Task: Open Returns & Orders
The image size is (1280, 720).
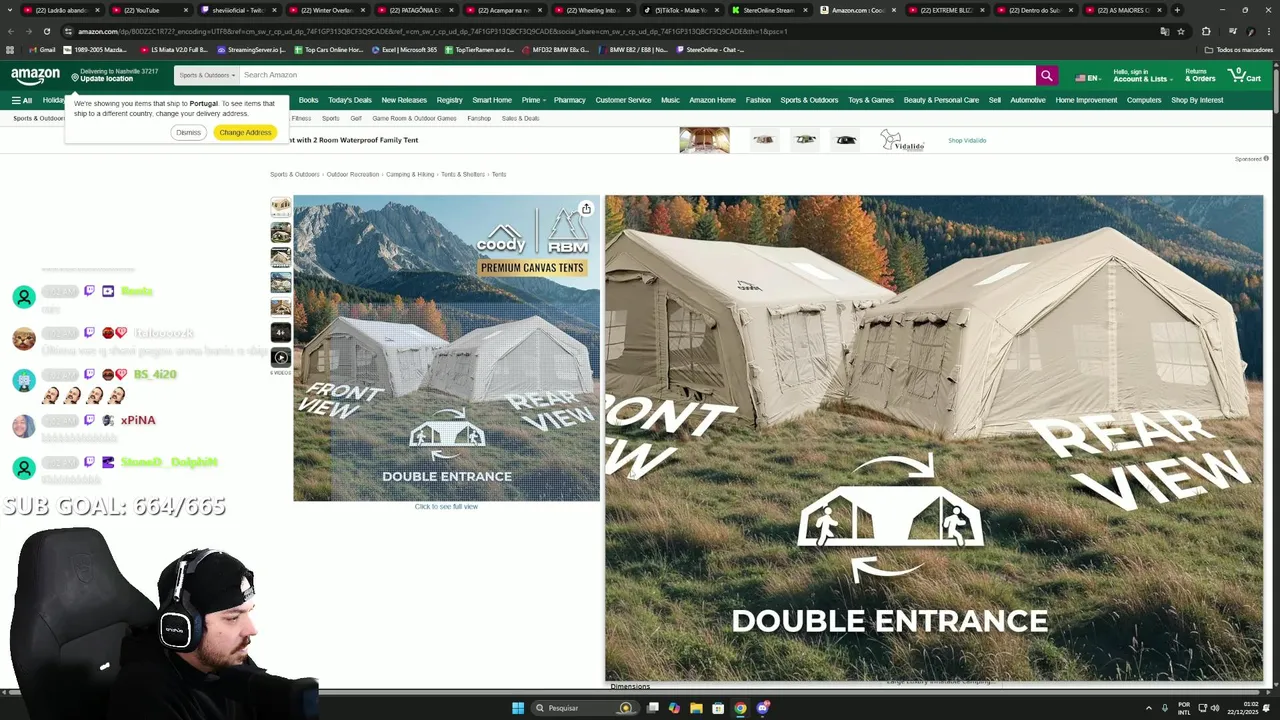Action: point(1200,75)
